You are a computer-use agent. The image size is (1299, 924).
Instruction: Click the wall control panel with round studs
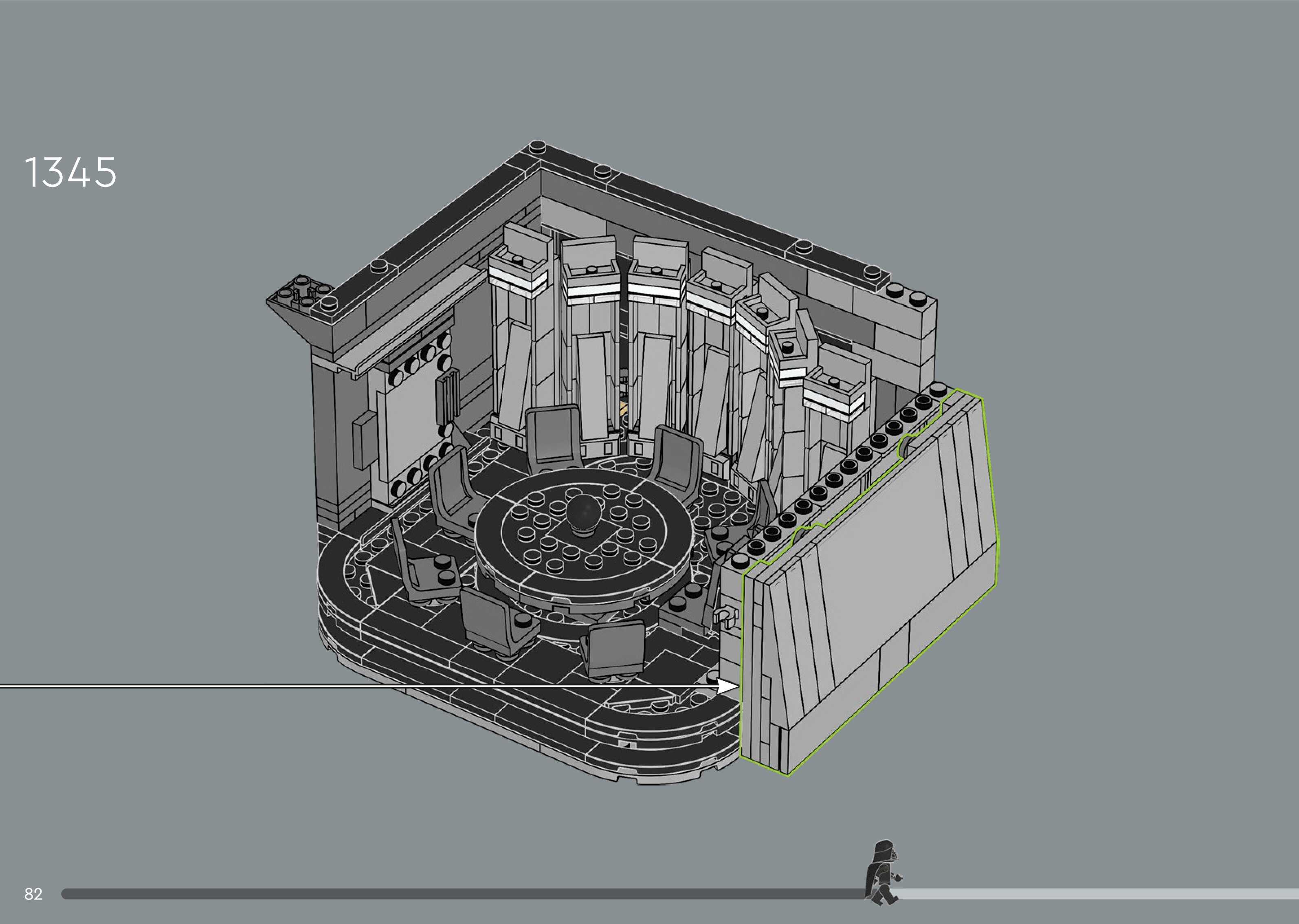pyautogui.click(x=412, y=421)
